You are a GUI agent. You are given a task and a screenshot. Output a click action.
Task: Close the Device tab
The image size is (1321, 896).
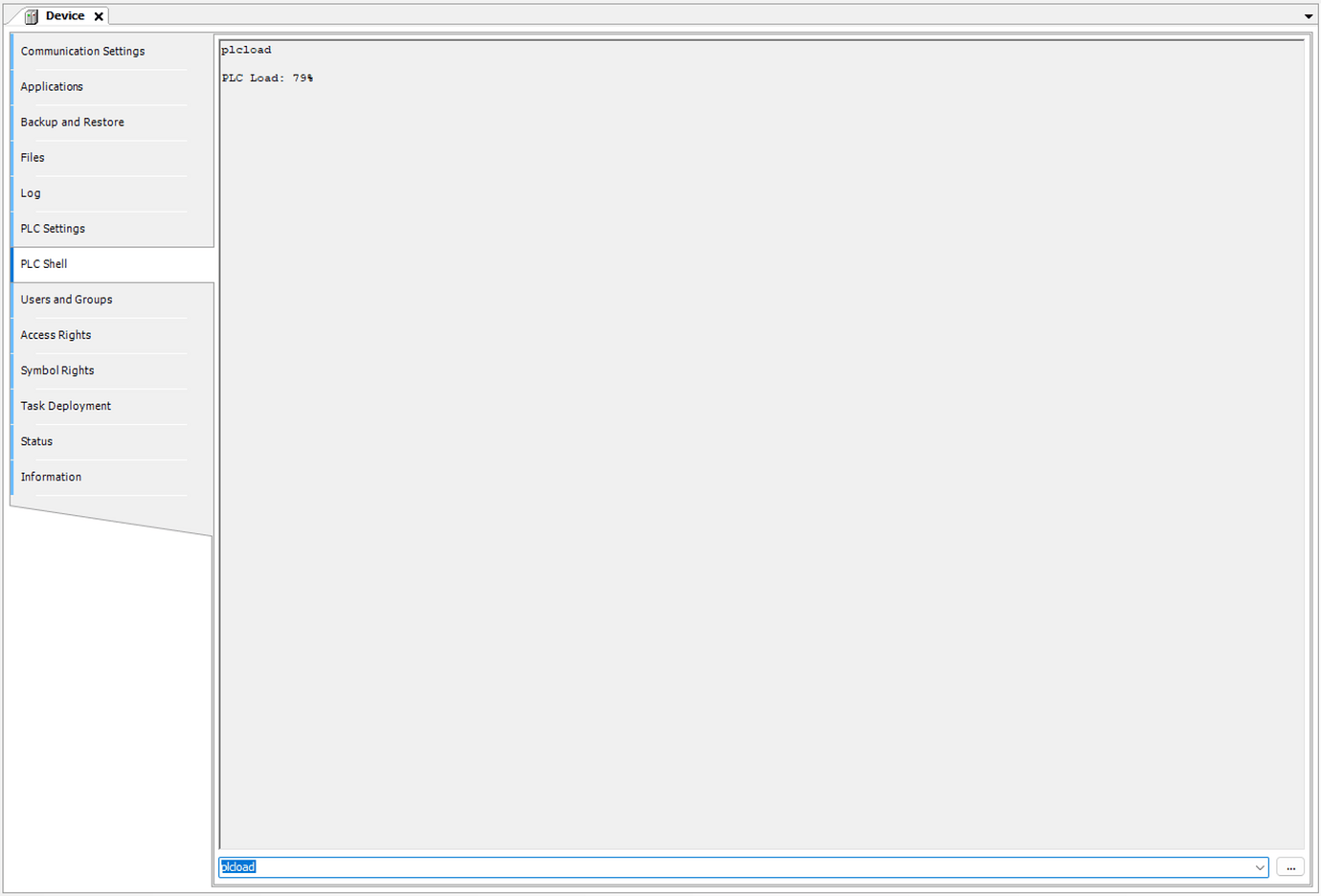(99, 16)
